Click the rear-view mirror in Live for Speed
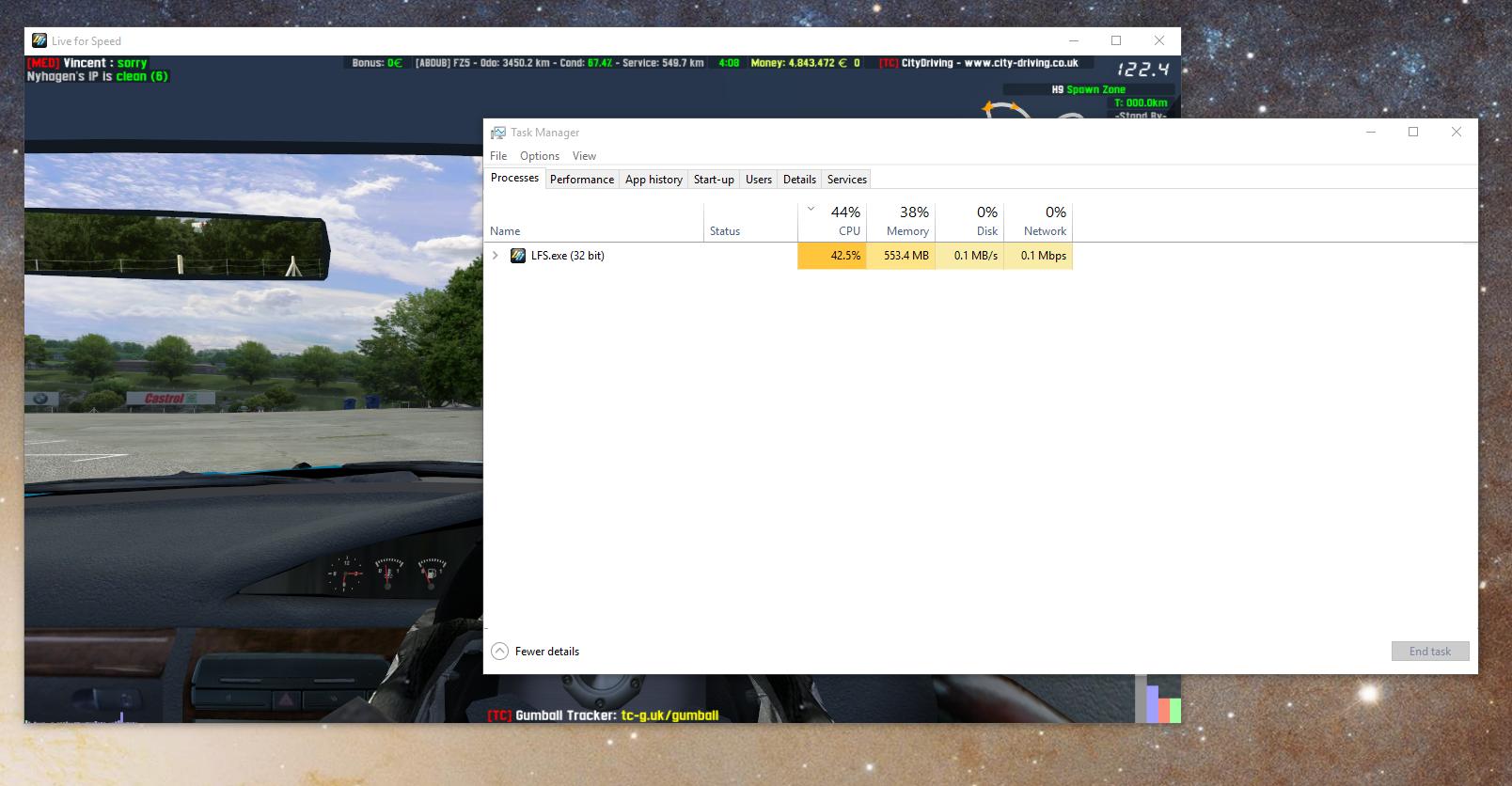Screen dimensions: 1512x786 pyautogui.click(x=177, y=244)
